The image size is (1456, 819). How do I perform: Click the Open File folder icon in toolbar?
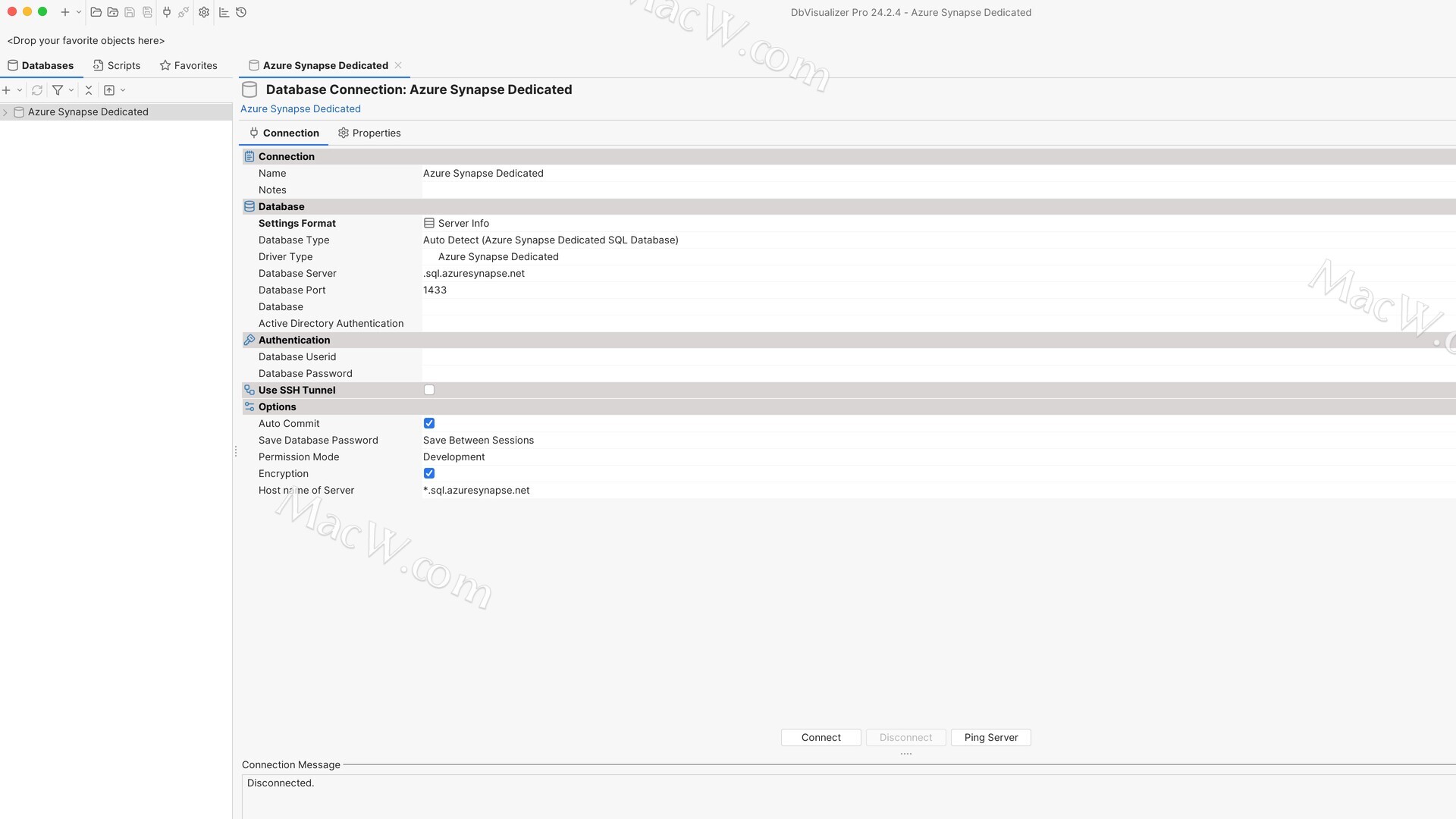coord(96,12)
